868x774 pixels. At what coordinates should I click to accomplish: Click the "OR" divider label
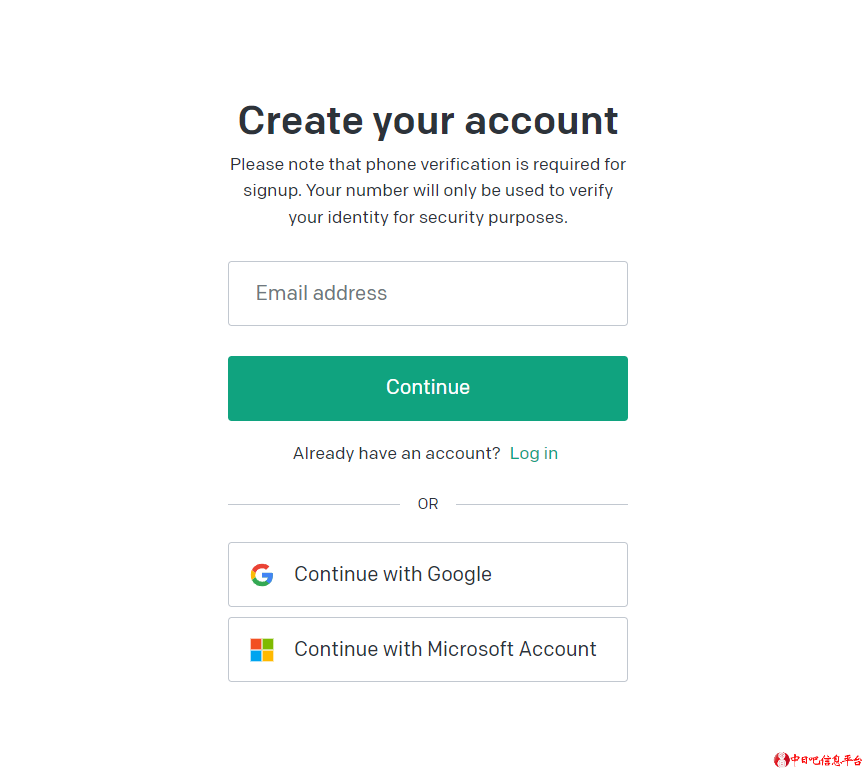pos(428,504)
